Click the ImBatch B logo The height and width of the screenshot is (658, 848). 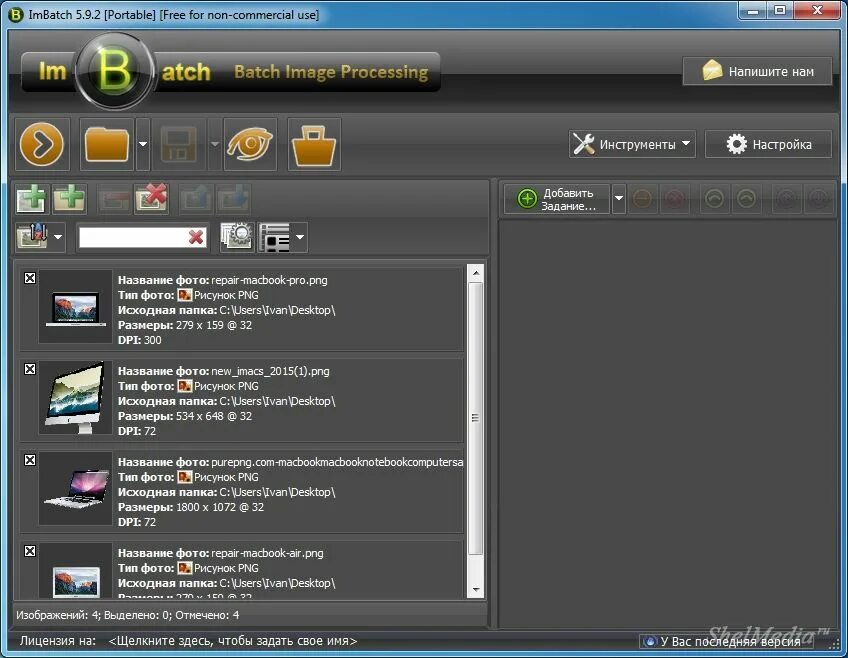114,71
